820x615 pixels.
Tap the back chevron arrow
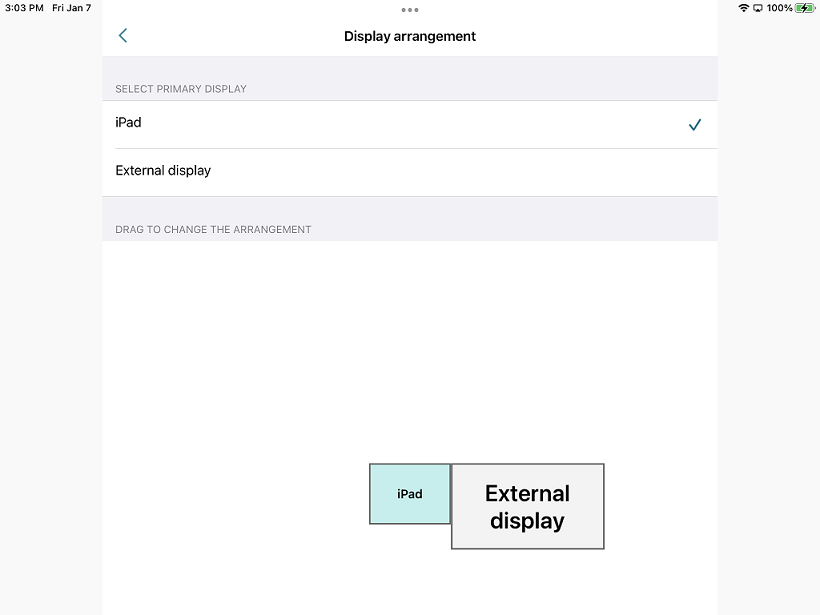(x=123, y=36)
